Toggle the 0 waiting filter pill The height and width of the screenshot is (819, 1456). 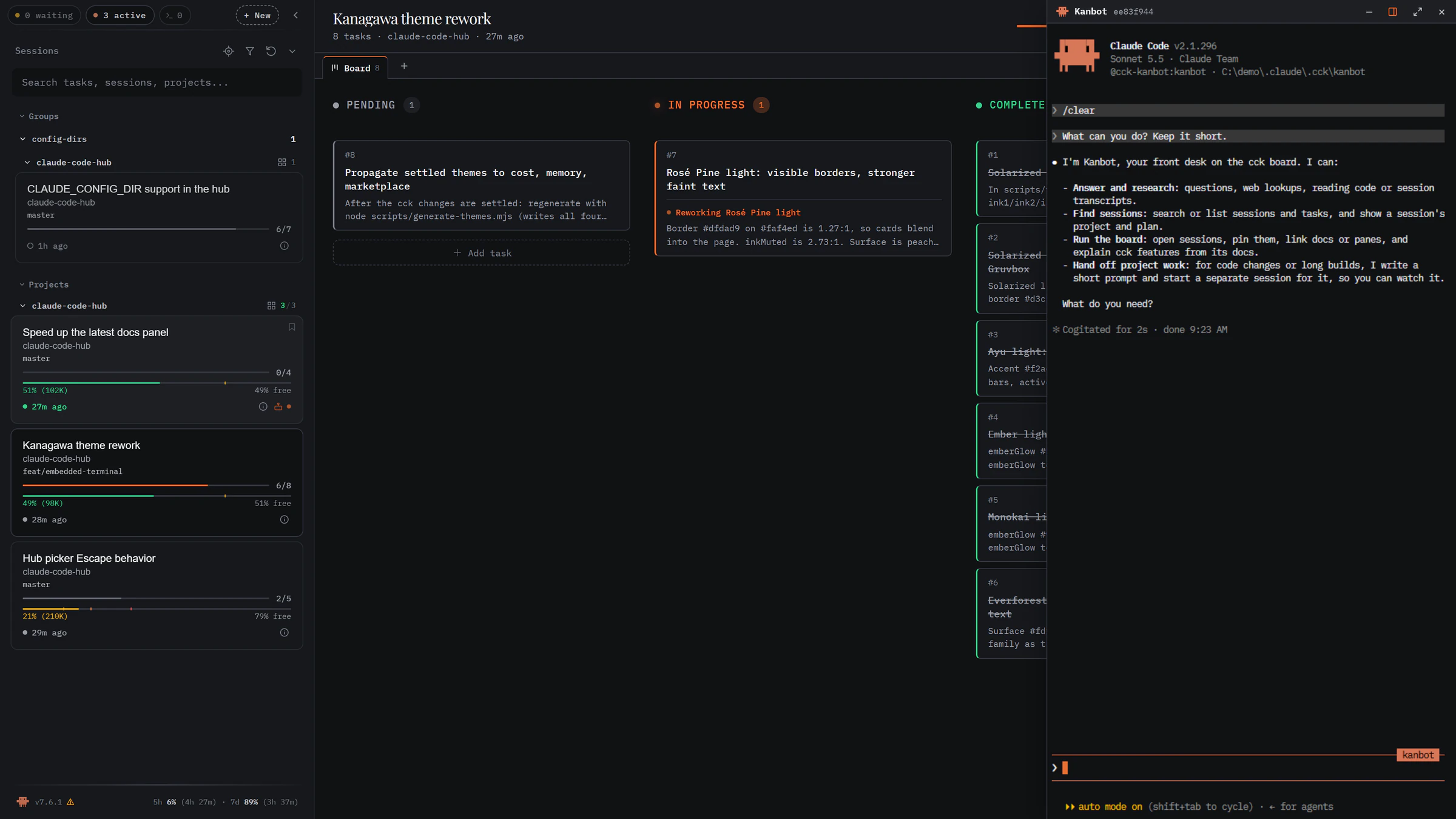(44, 15)
